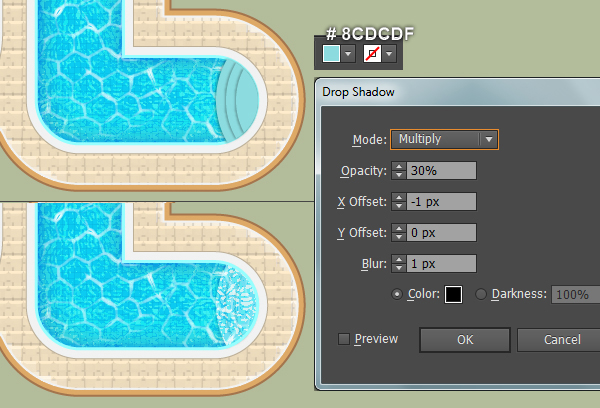The height and width of the screenshot is (408, 600).
Task: Click the Blur stepper arrows
Action: [399, 264]
